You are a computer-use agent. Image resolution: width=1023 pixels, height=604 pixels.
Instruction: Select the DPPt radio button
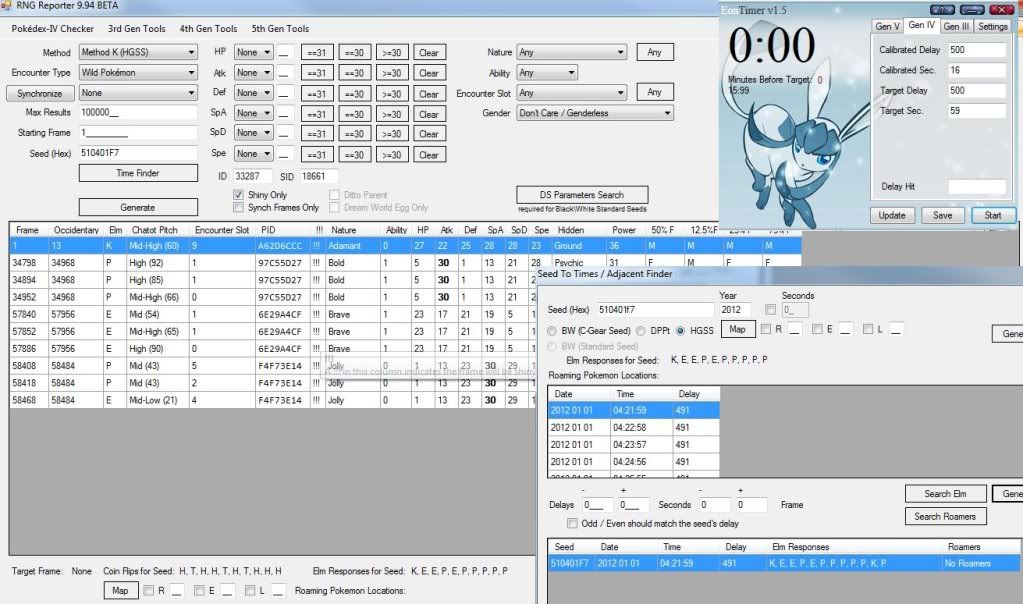[641, 331]
